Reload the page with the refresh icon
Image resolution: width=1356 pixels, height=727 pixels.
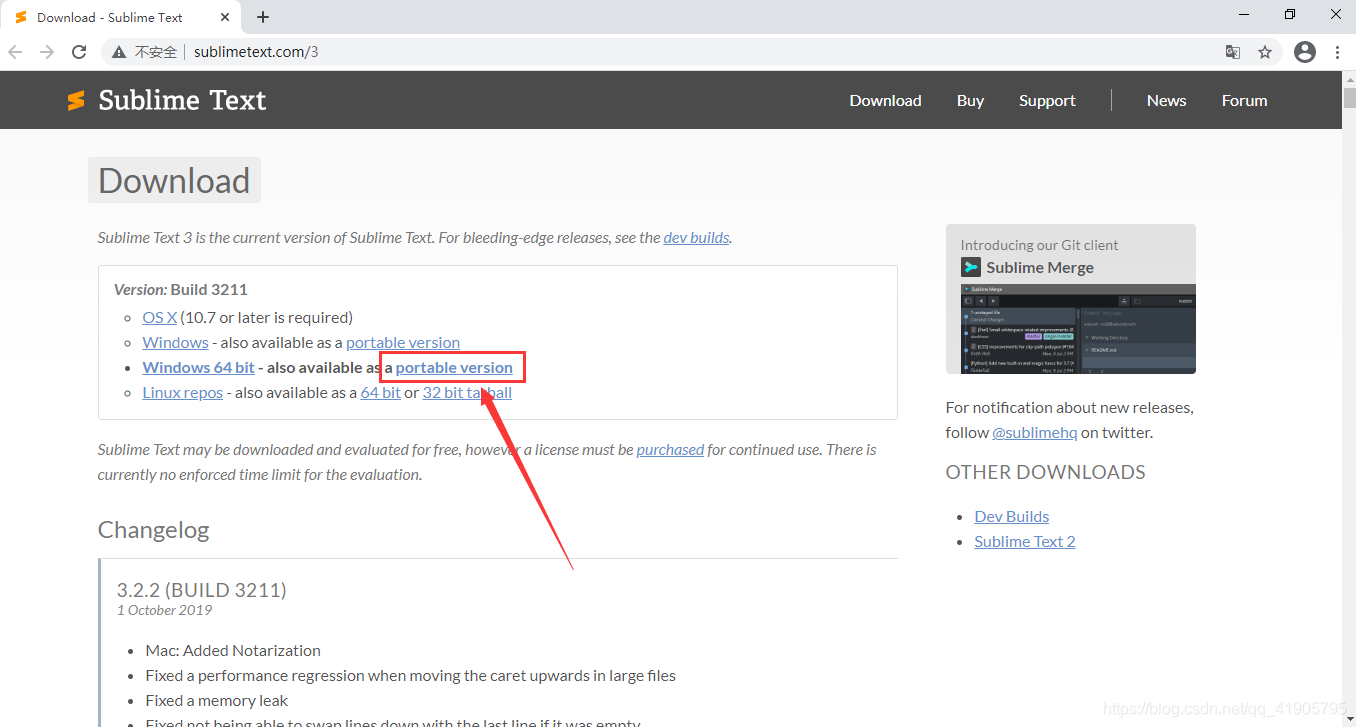pos(79,52)
